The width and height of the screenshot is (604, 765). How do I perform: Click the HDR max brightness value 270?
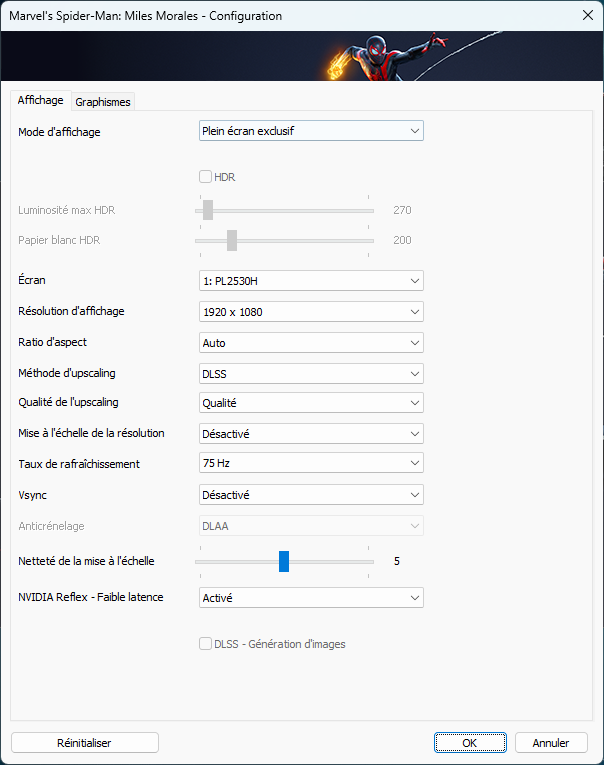pyautogui.click(x=403, y=210)
